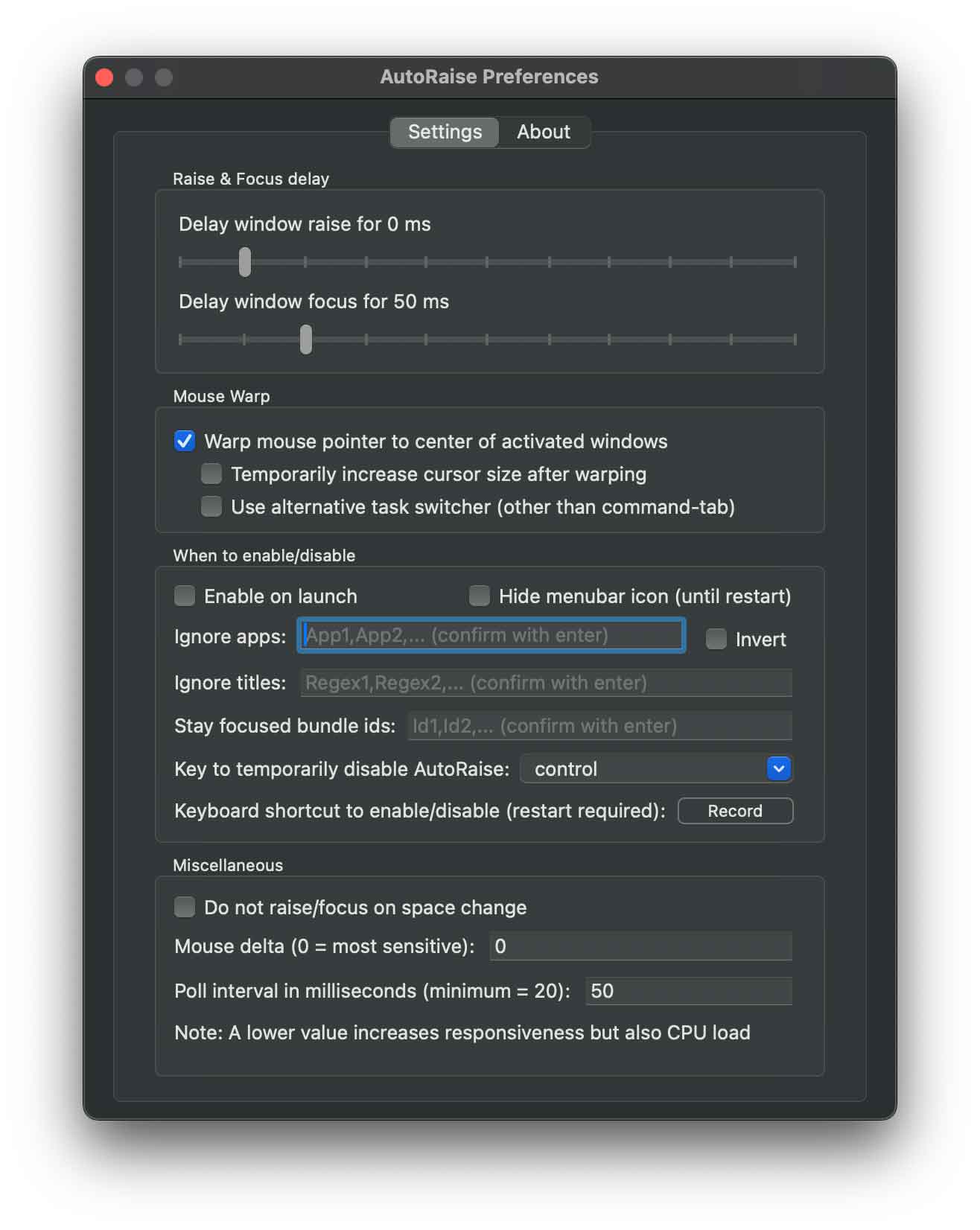This screenshot has height=1230, width=980.
Task: Click the Poll interval milliseconds field
Action: point(688,991)
